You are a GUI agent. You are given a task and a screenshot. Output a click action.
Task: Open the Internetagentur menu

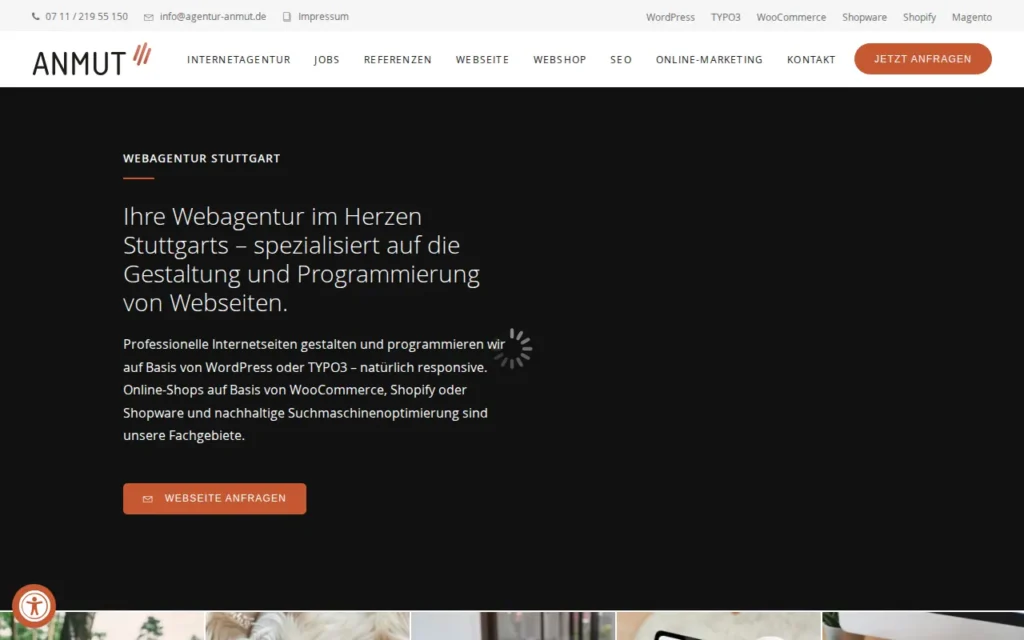pyautogui.click(x=238, y=59)
